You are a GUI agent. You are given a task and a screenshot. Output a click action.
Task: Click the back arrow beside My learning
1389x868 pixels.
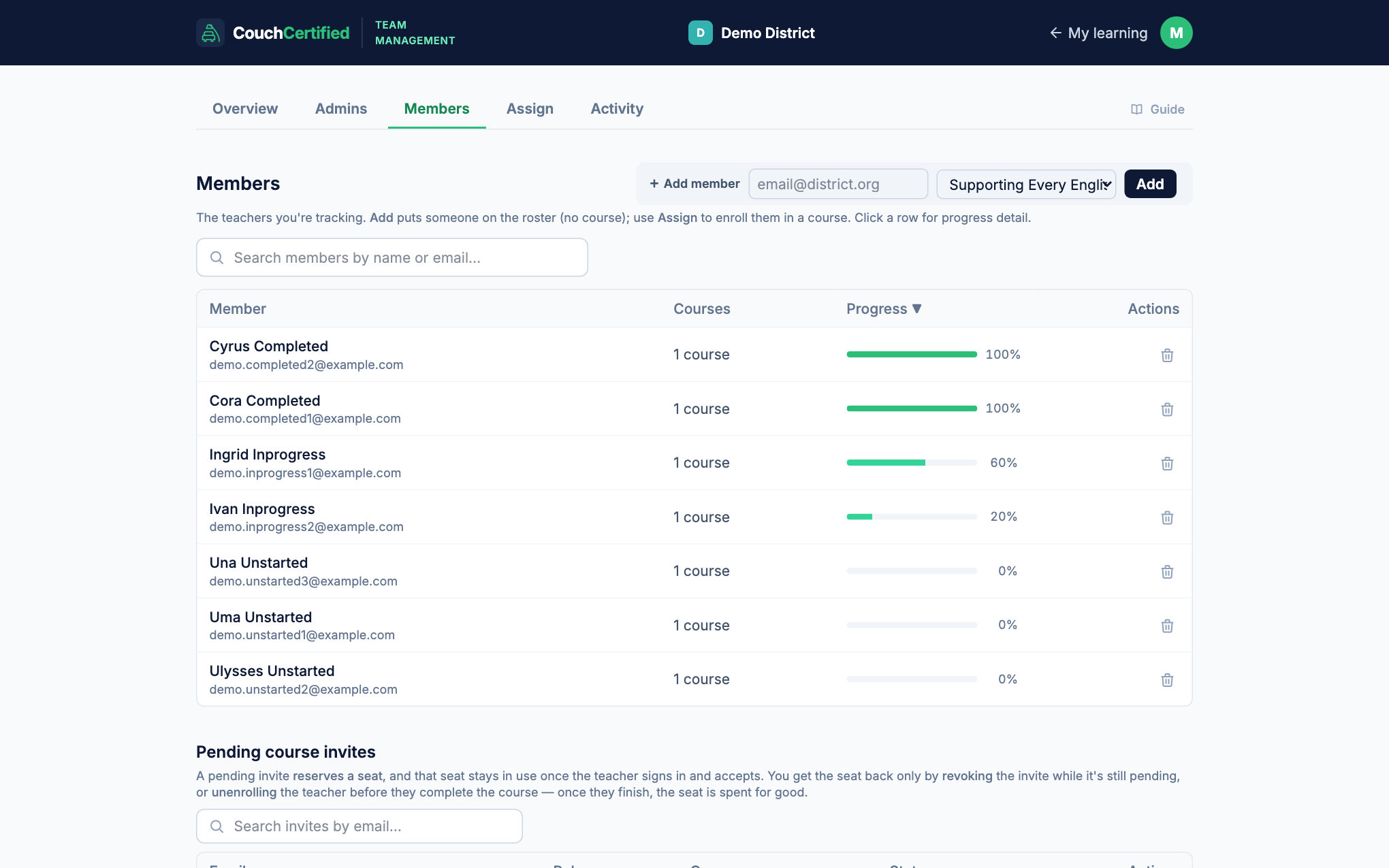click(x=1055, y=33)
